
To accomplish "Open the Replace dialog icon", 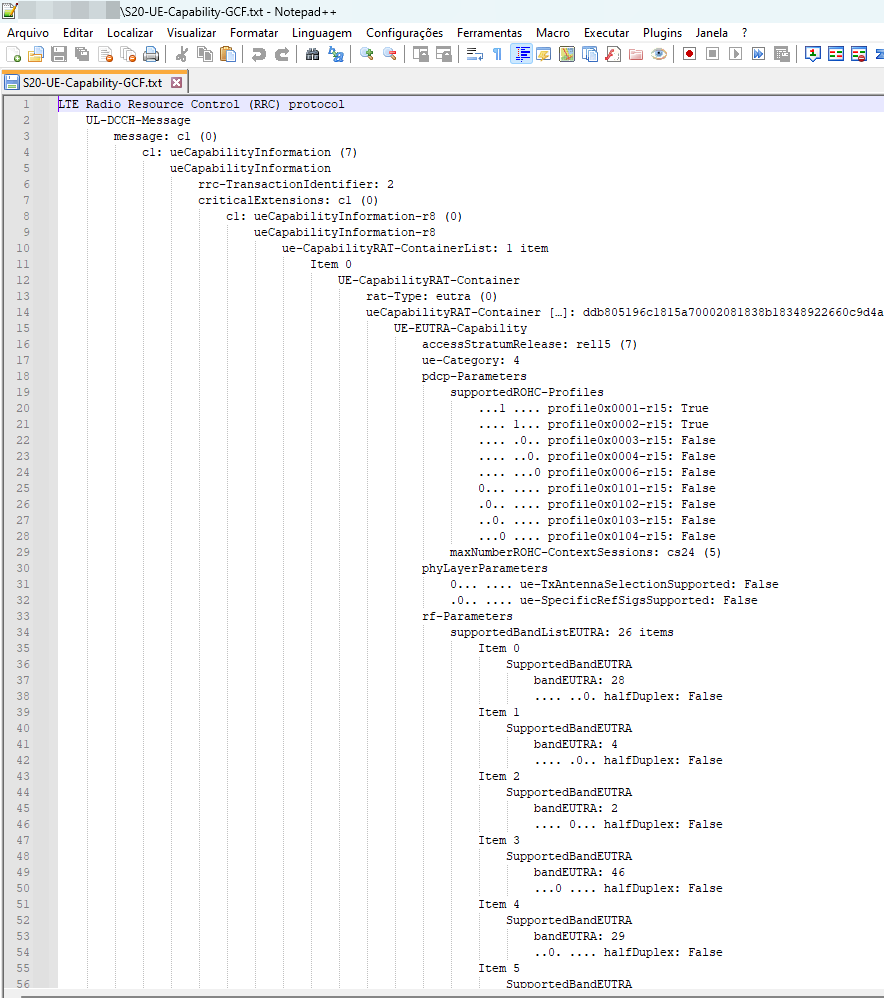I will tap(335, 55).
